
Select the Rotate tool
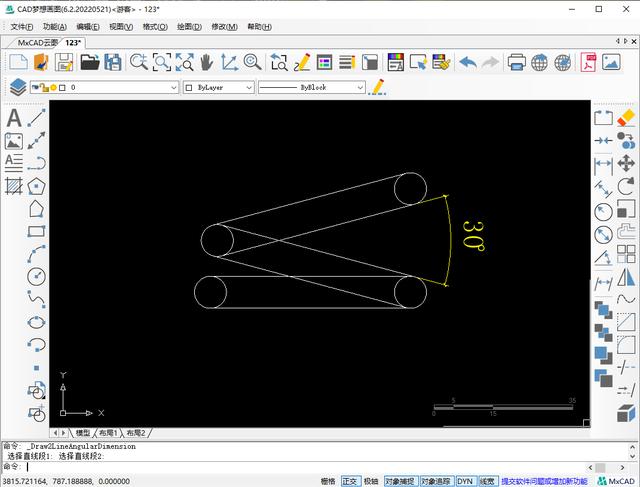[626, 187]
